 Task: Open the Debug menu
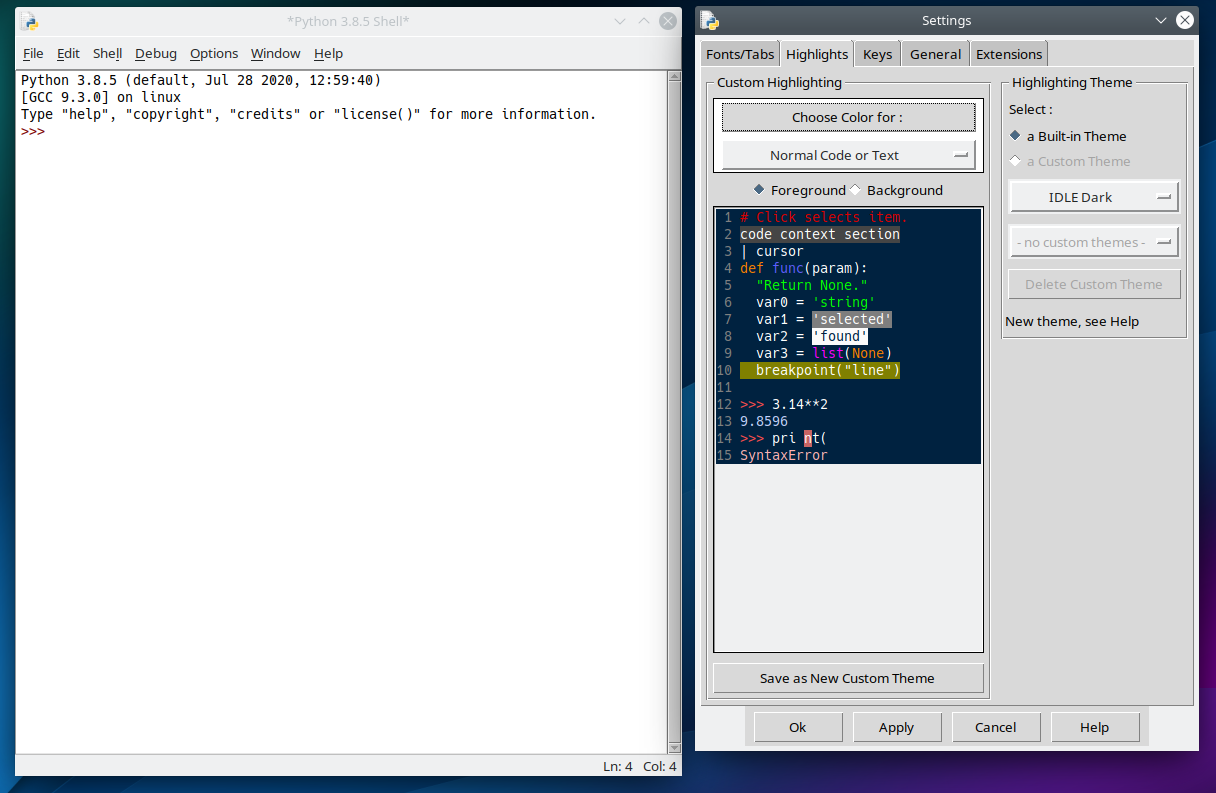pos(156,53)
